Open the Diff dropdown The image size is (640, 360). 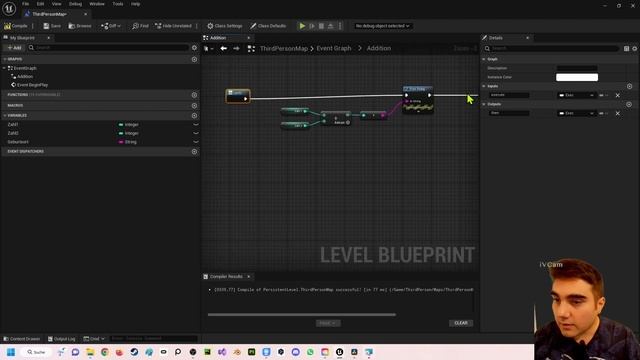coord(111,26)
